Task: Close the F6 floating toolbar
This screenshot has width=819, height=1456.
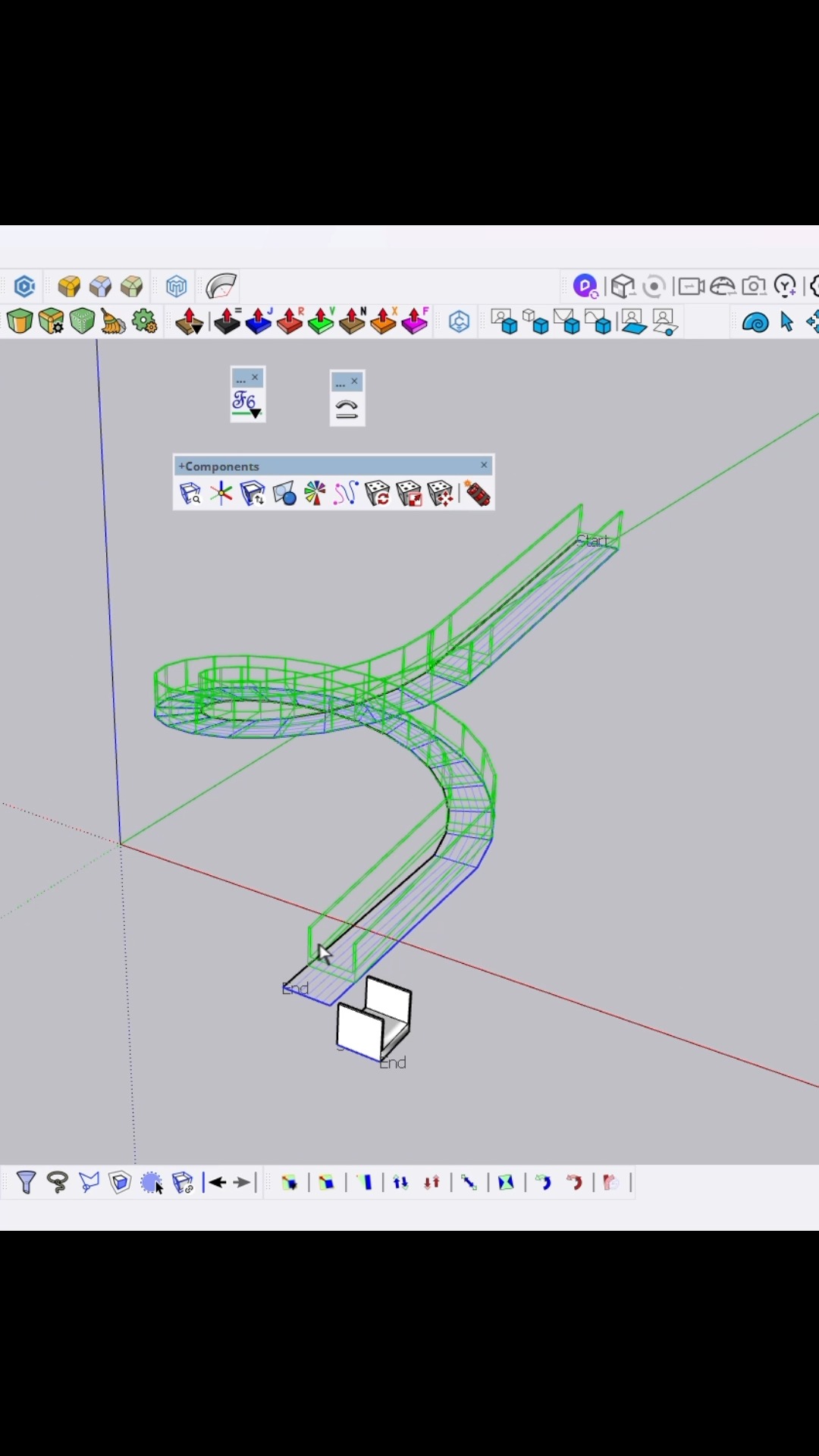Action: (x=255, y=377)
